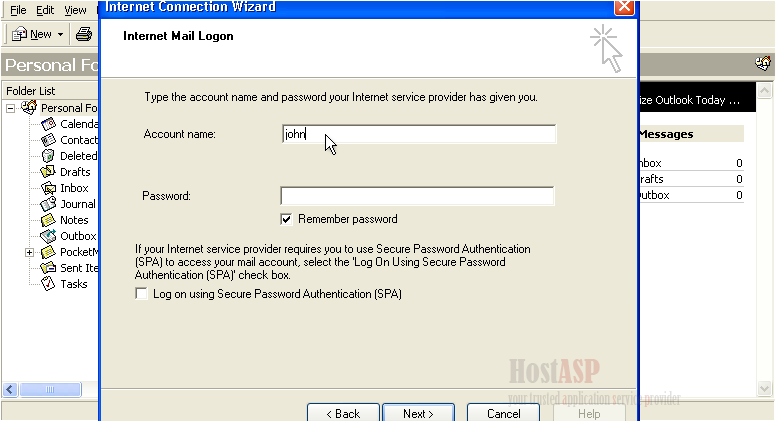This screenshot has width=776, height=422.
Task: Click the Print toolbar icon
Action: (x=84, y=34)
